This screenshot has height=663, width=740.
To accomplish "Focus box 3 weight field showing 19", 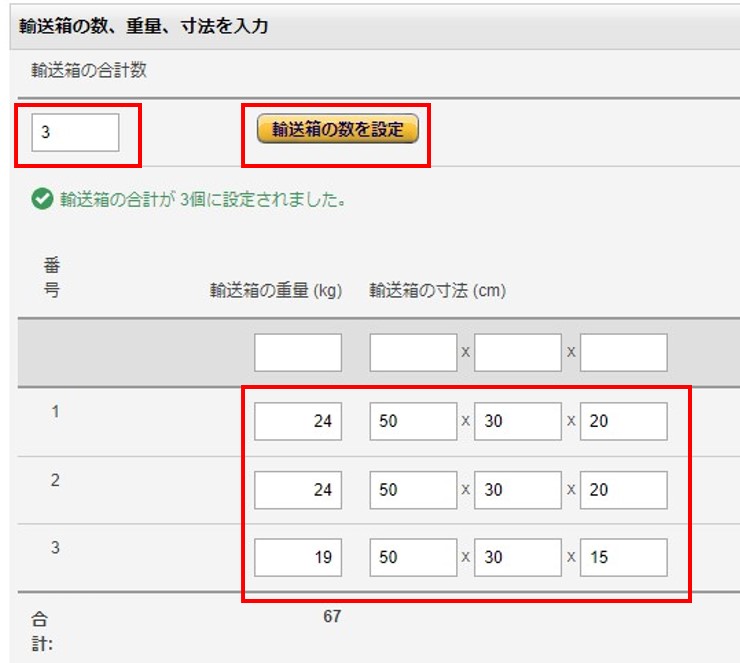I will (298, 557).
